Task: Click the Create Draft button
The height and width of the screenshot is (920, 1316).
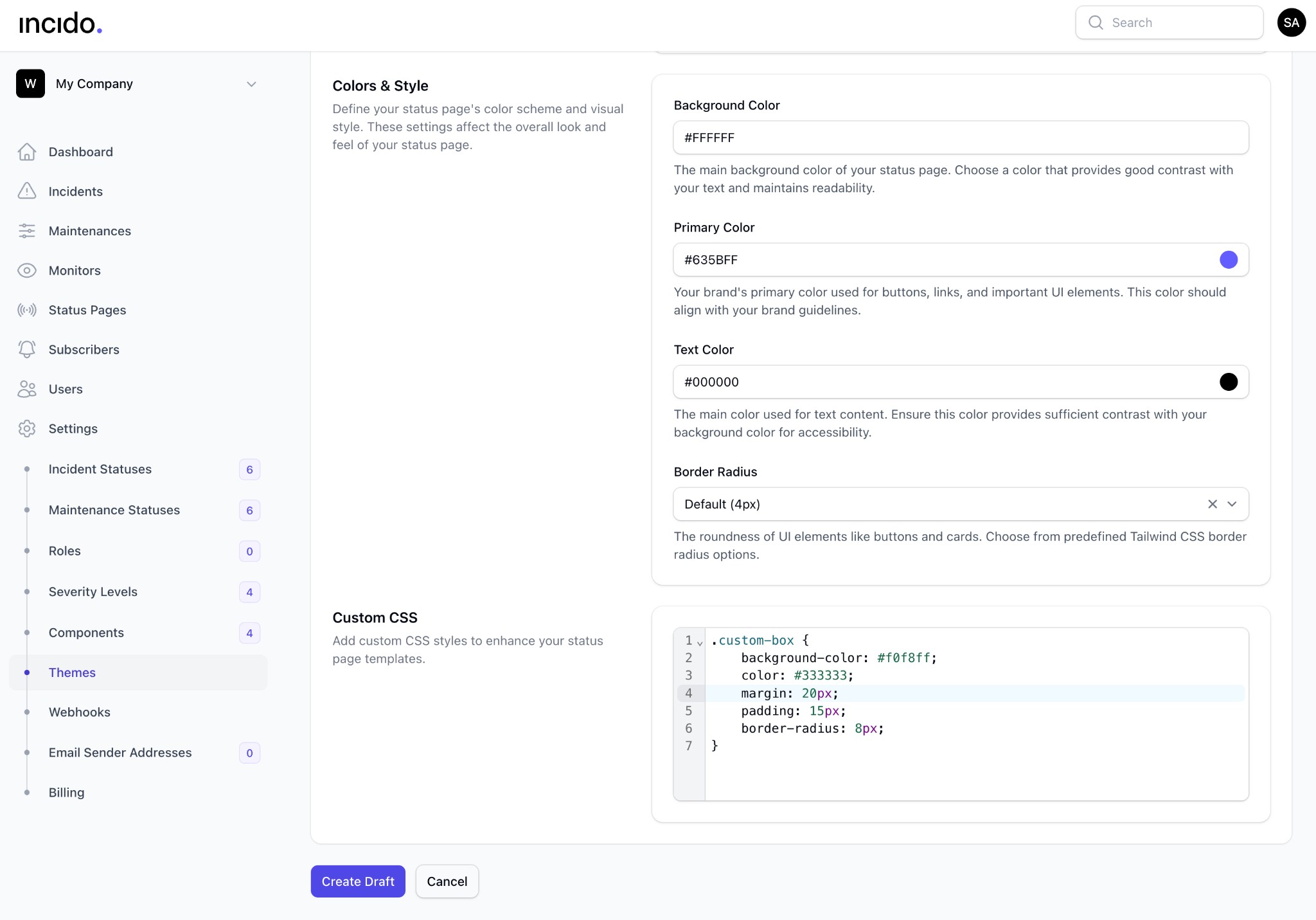Action: (x=357, y=881)
